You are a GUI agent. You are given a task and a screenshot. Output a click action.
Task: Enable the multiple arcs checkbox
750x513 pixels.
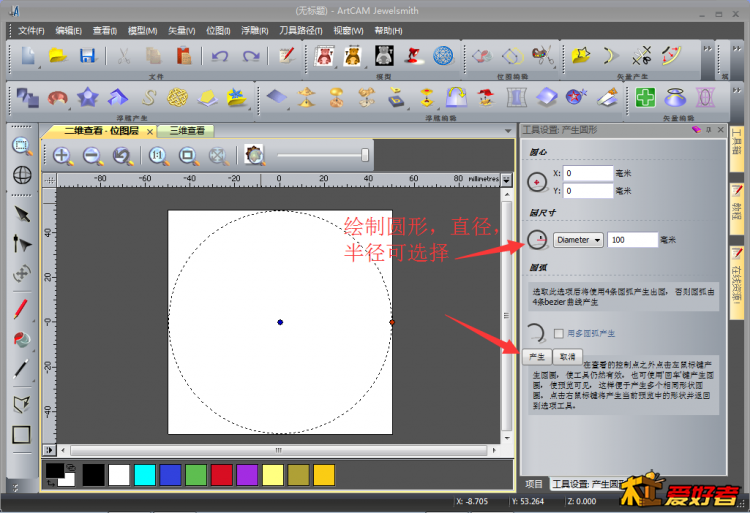[x=558, y=333]
